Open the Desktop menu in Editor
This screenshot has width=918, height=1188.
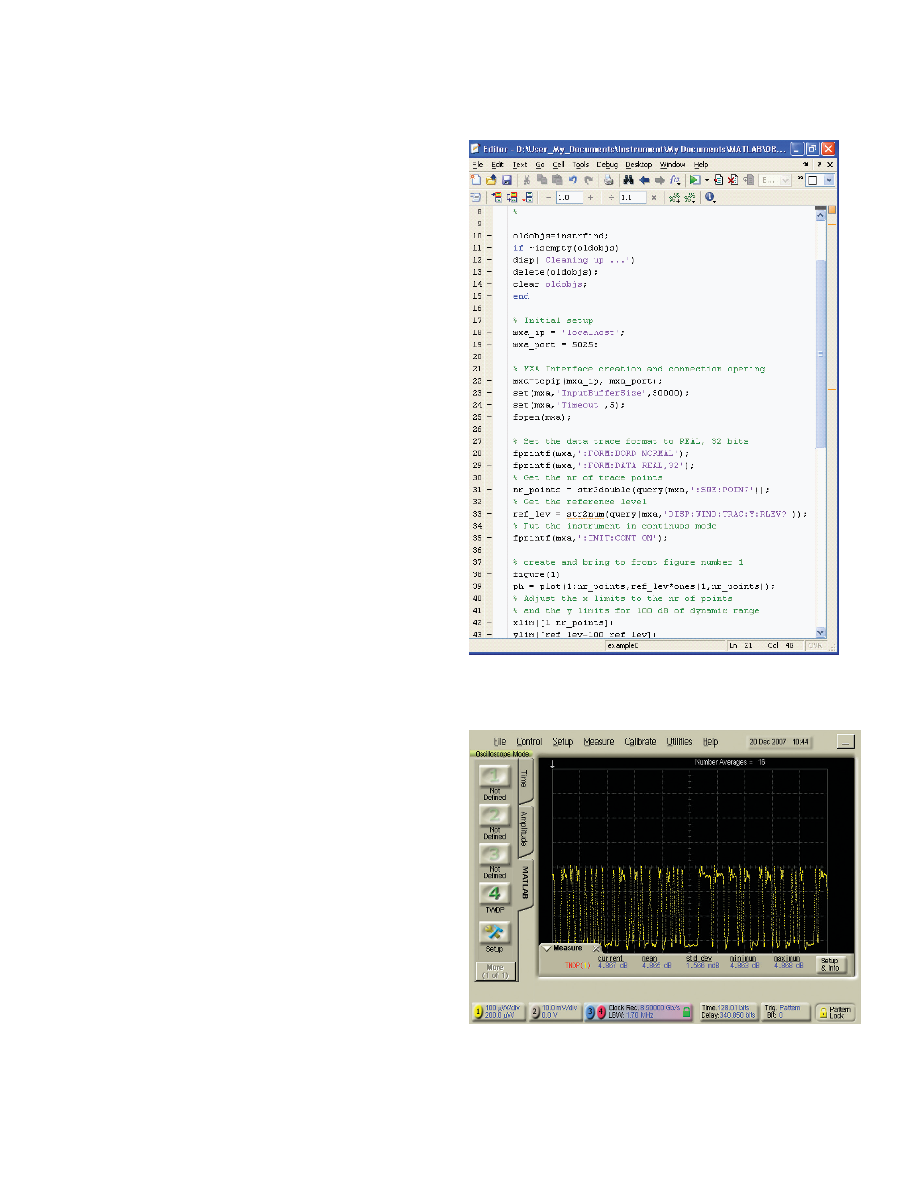coord(639,164)
